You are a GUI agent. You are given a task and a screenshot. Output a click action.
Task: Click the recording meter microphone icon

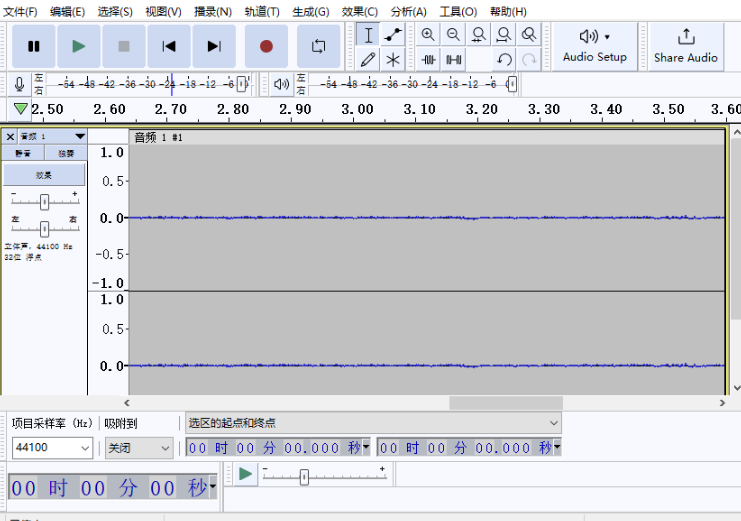19,85
